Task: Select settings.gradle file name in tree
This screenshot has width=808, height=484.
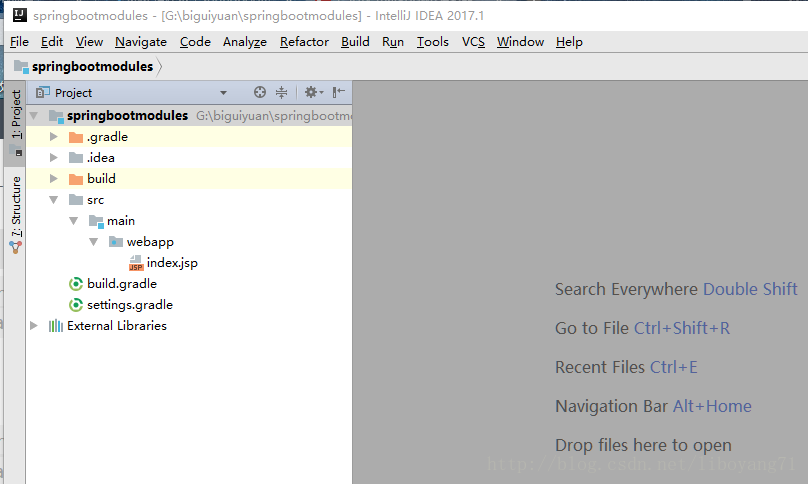Action: point(130,305)
